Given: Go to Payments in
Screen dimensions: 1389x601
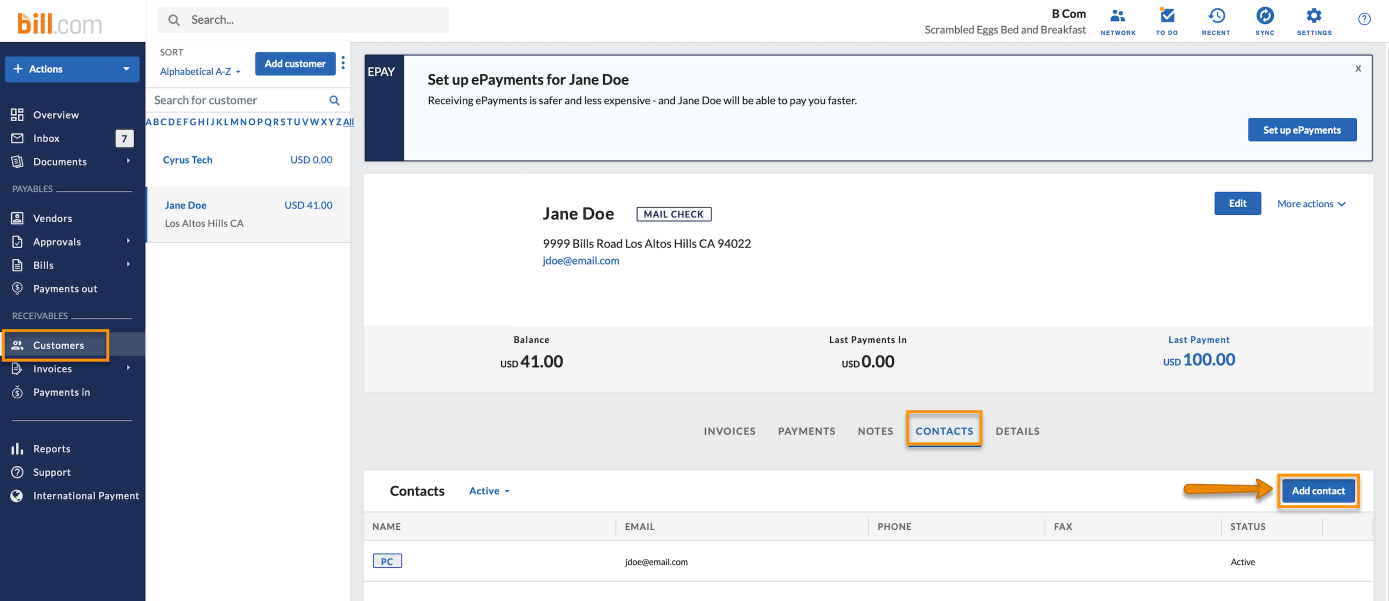Looking at the screenshot, I should [62, 393].
